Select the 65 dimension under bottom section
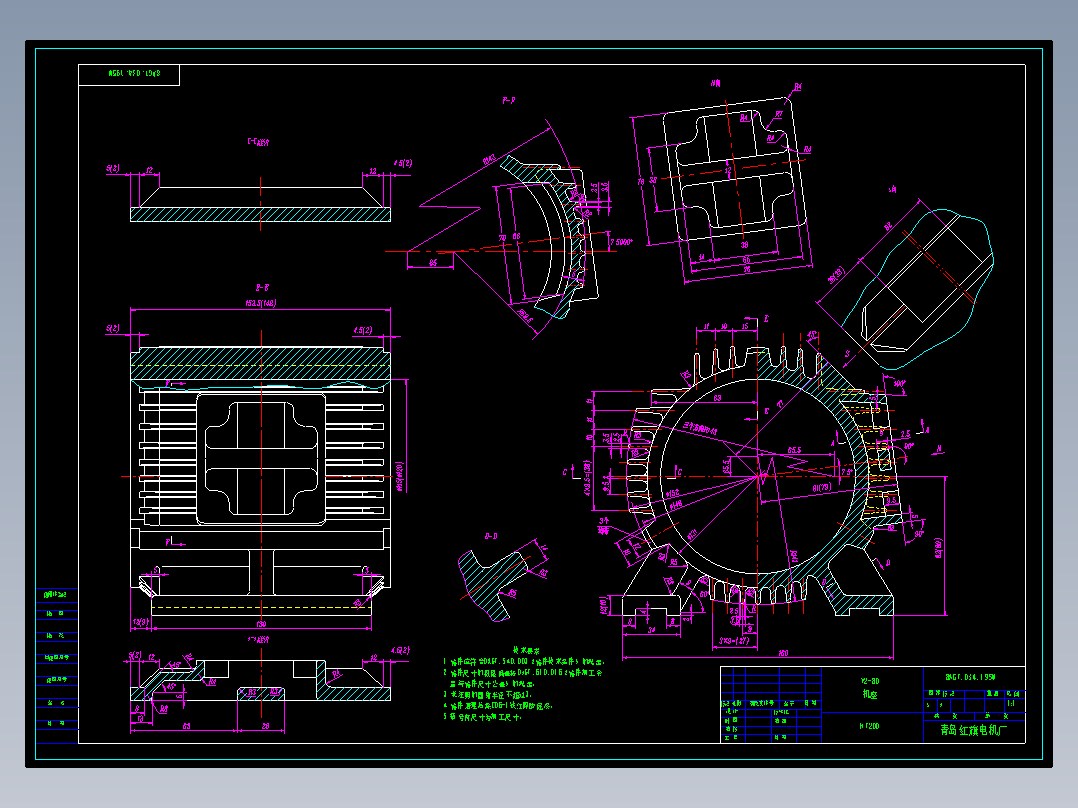Screen dimensions: 1078x808 pyautogui.click(x=186, y=725)
